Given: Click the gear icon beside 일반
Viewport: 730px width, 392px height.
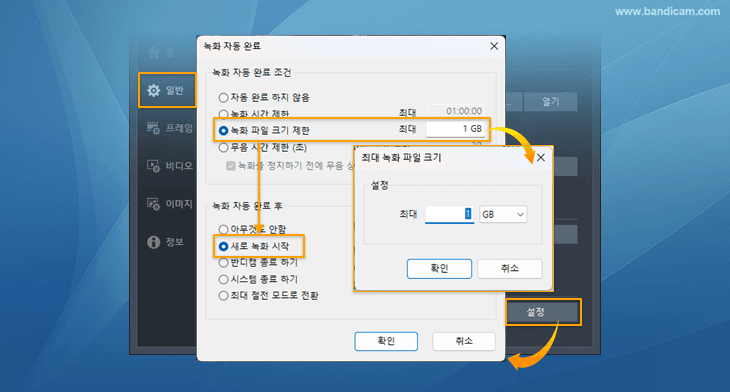Looking at the screenshot, I should (153, 90).
